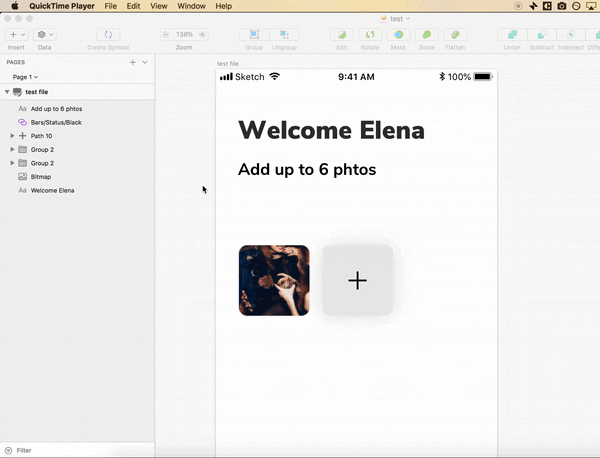Image resolution: width=600 pixels, height=458 pixels.
Task: Open the Page 1 dropdown
Action: (25, 77)
